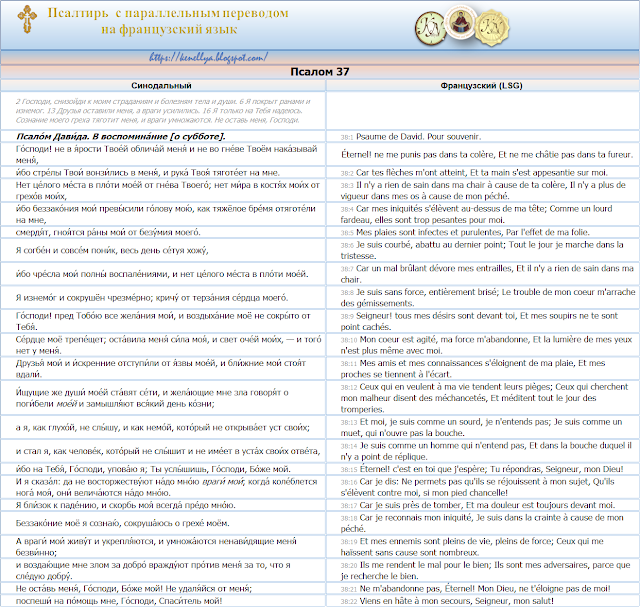Image resolution: width=640 pixels, height=607 pixels.
Task: Click the grey italic summary paragraph
Action: coord(163,111)
